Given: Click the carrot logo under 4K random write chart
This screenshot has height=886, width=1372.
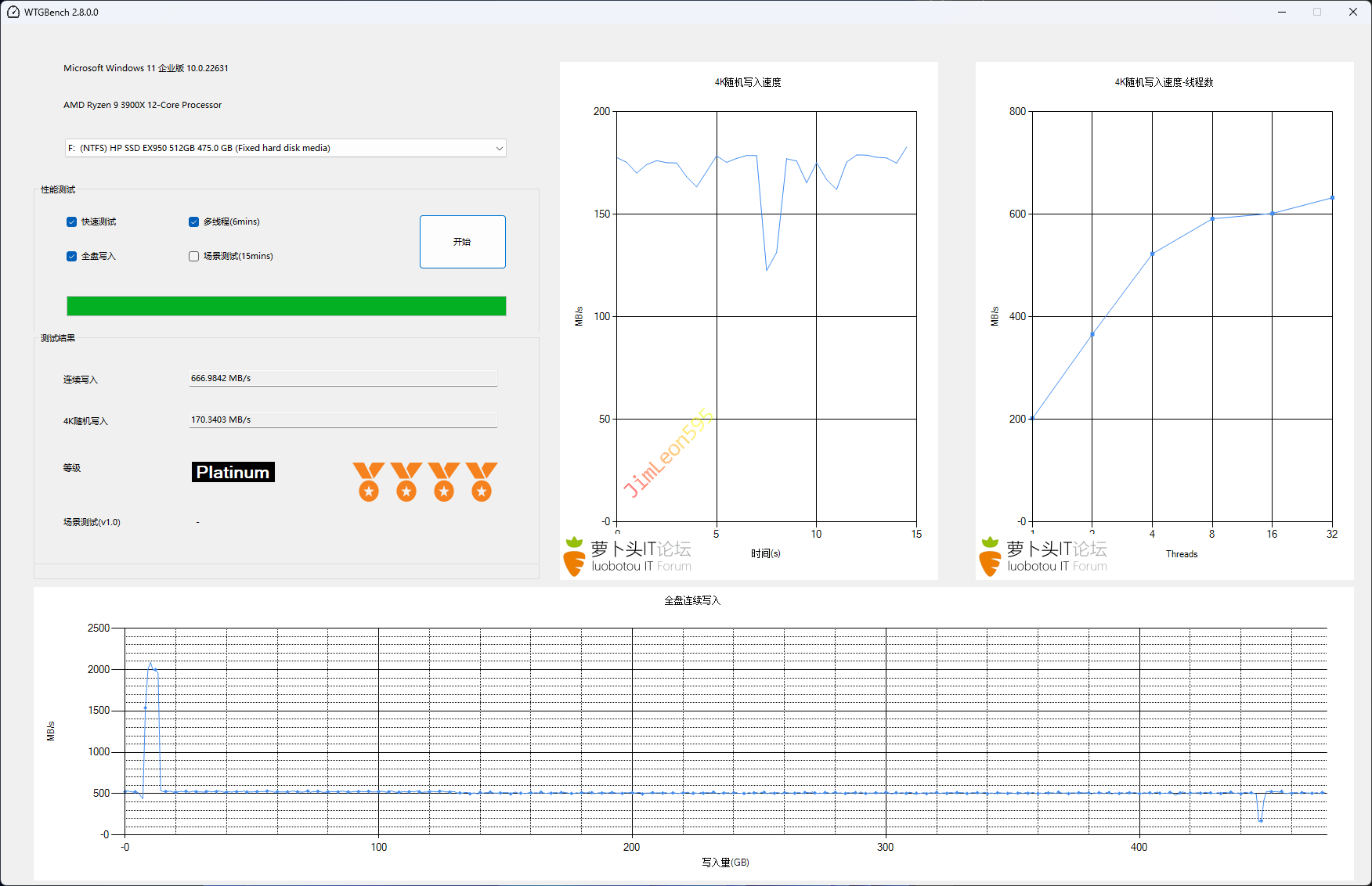Looking at the screenshot, I should 574,556.
